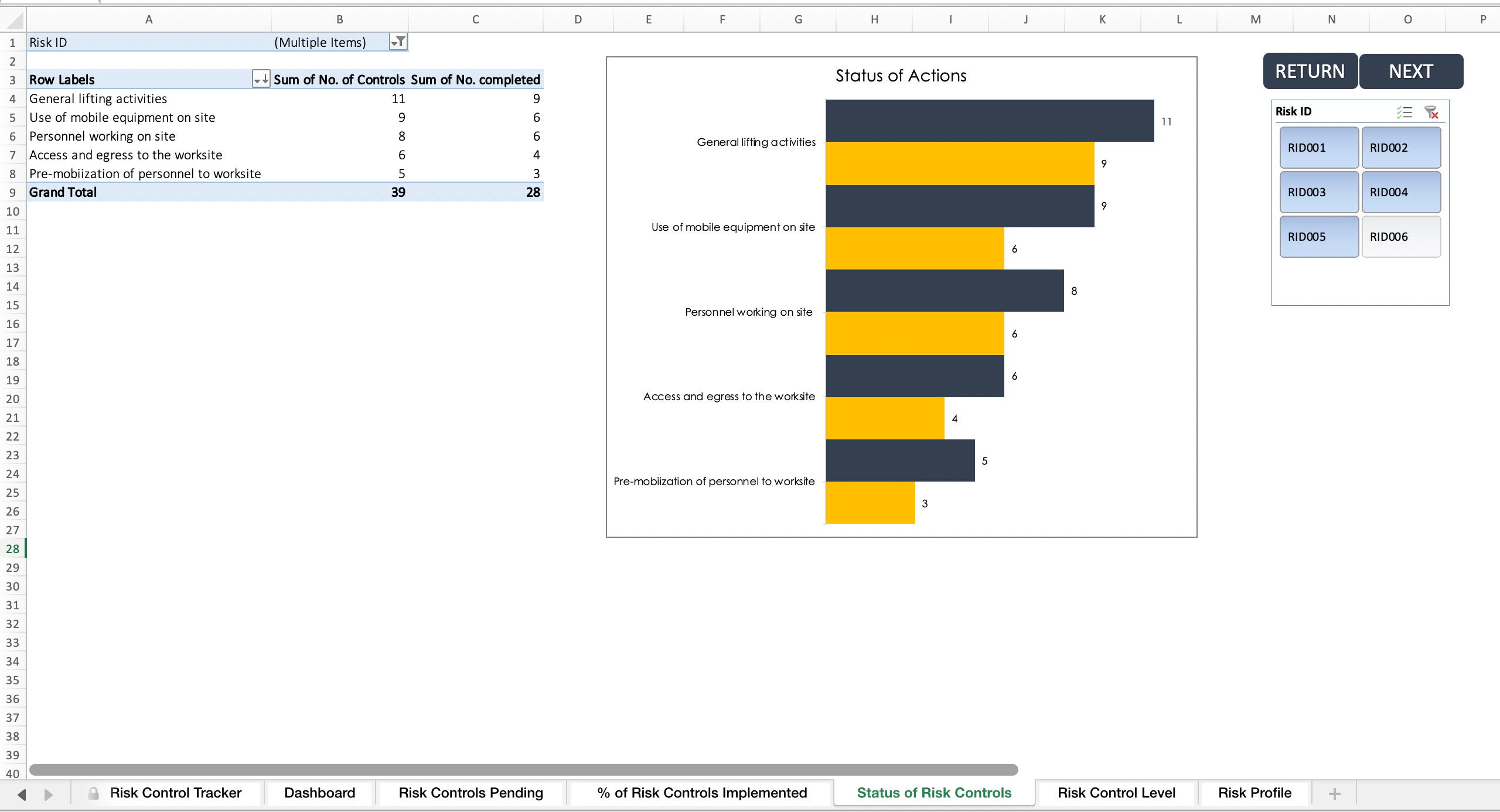Open the Risk Controls Pending sheet

pyautogui.click(x=470, y=793)
